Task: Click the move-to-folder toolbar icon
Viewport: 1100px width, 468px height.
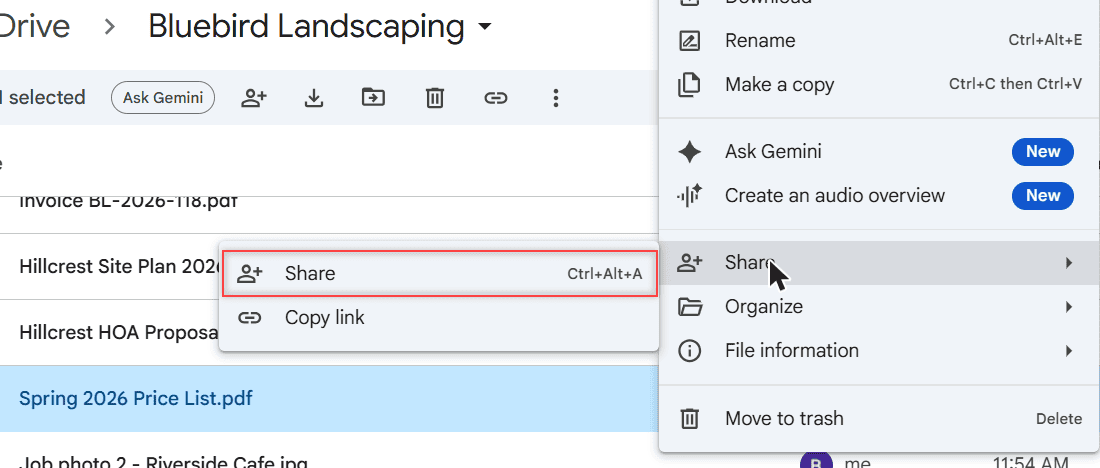Action: tap(373, 97)
